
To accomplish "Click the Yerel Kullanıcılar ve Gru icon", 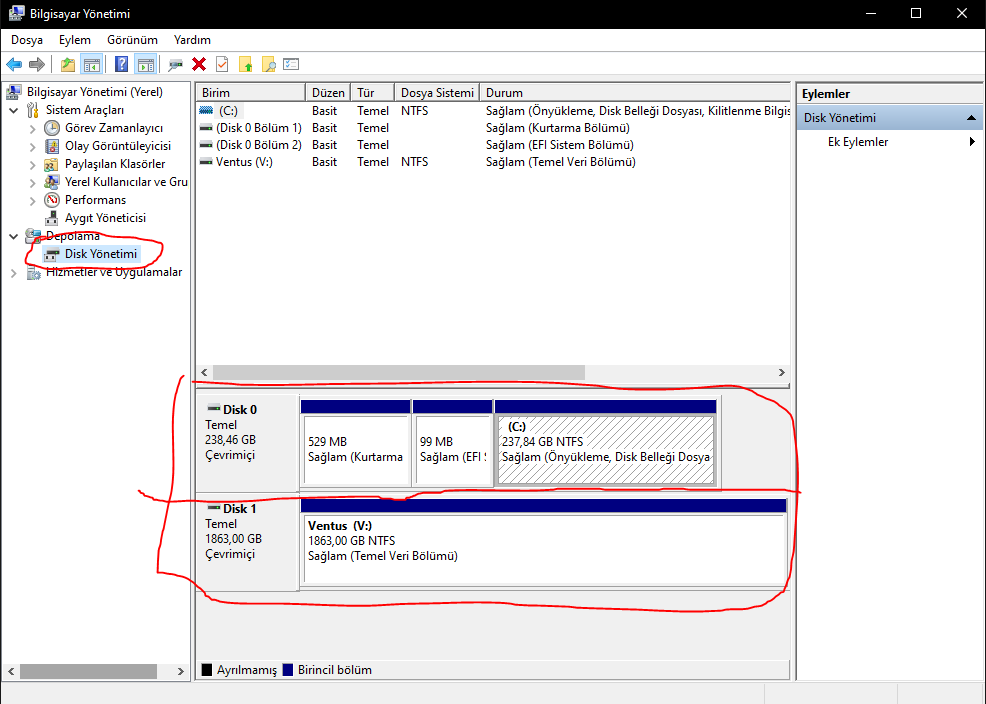I will (x=52, y=182).
